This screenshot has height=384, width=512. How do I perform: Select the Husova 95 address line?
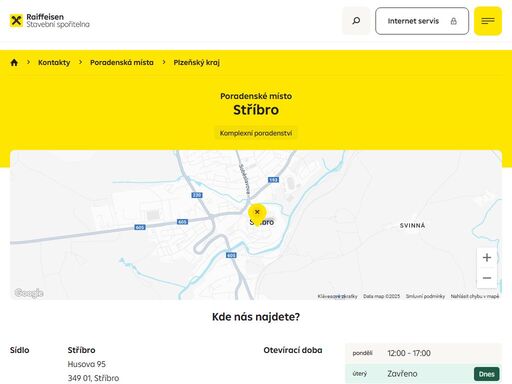tap(86, 364)
